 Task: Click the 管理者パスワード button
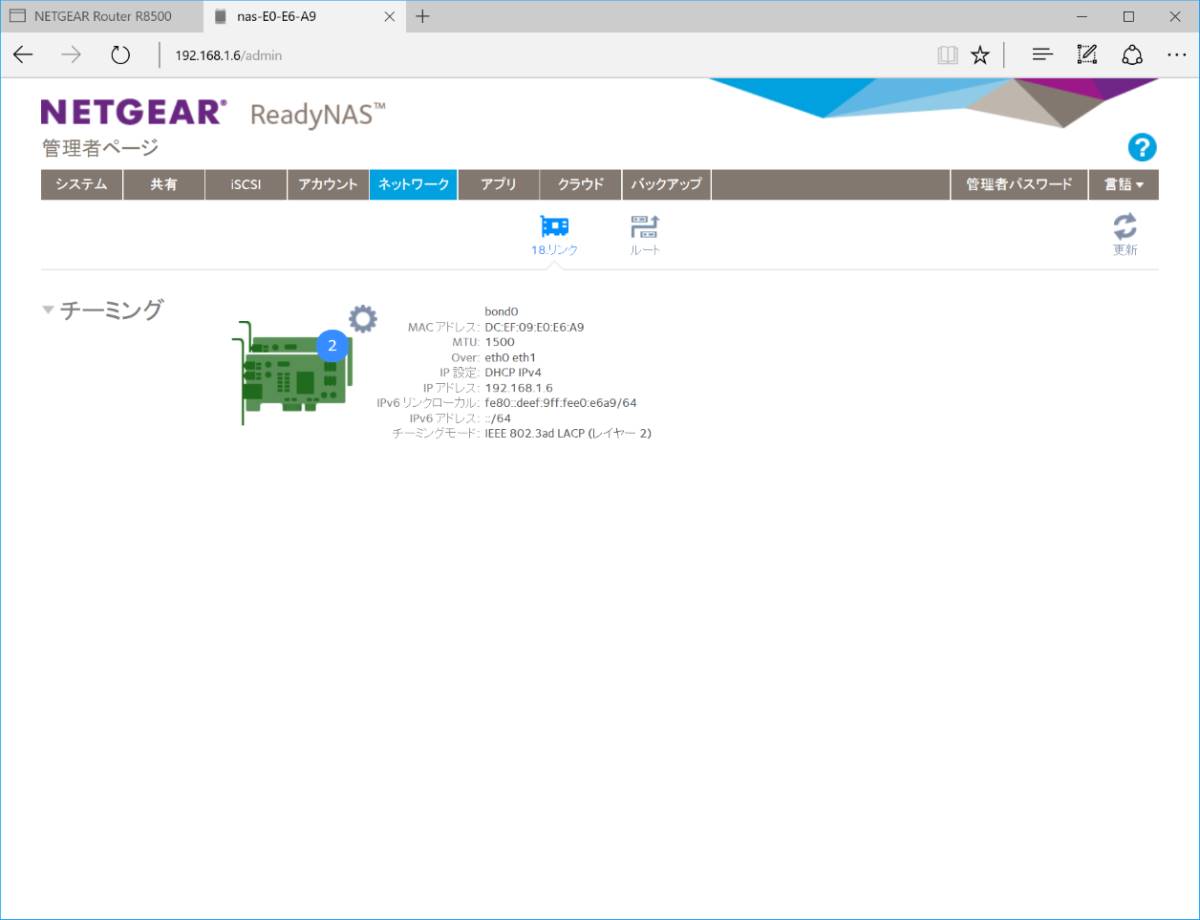tap(1018, 185)
